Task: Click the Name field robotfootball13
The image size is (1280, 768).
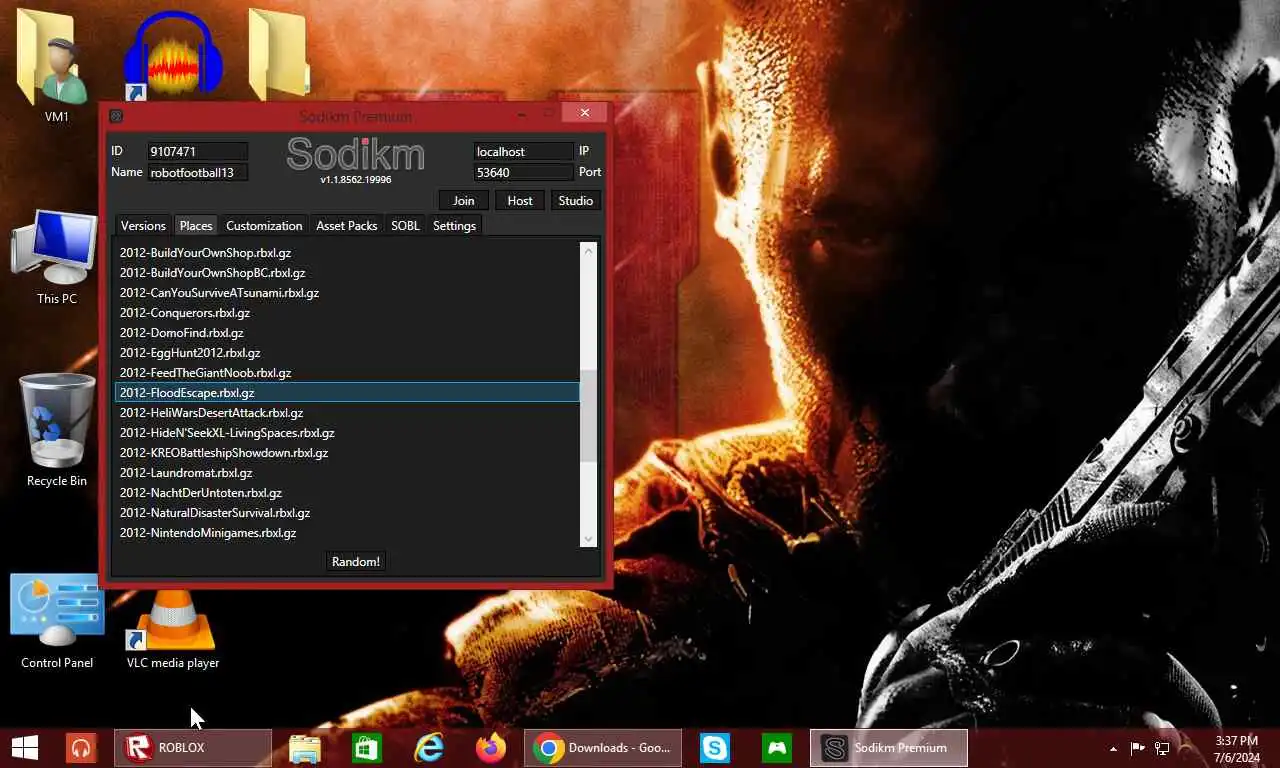Action: coord(197,173)
